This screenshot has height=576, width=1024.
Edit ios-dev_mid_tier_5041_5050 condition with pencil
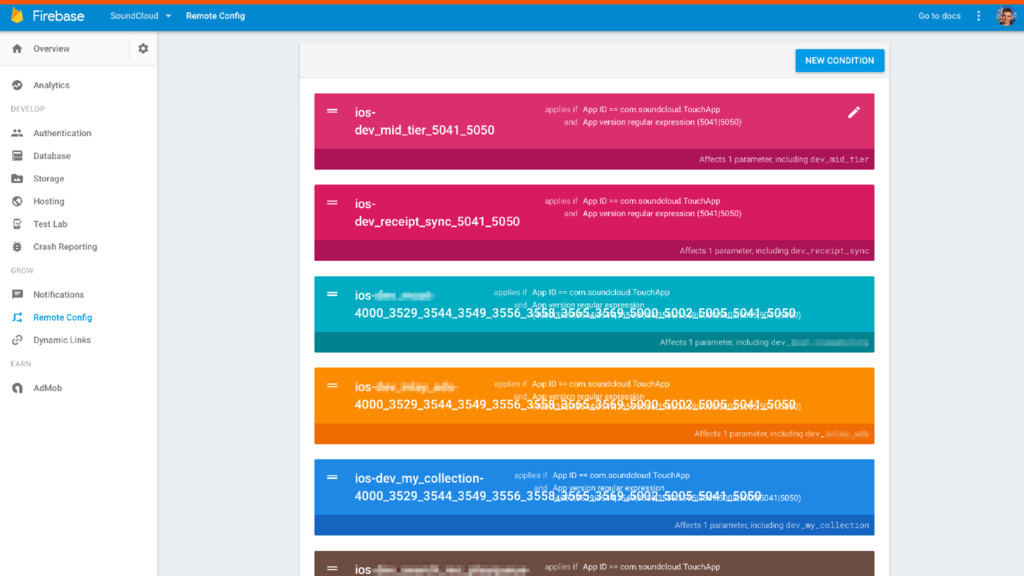pyautogui.click(x=854, y=112)
